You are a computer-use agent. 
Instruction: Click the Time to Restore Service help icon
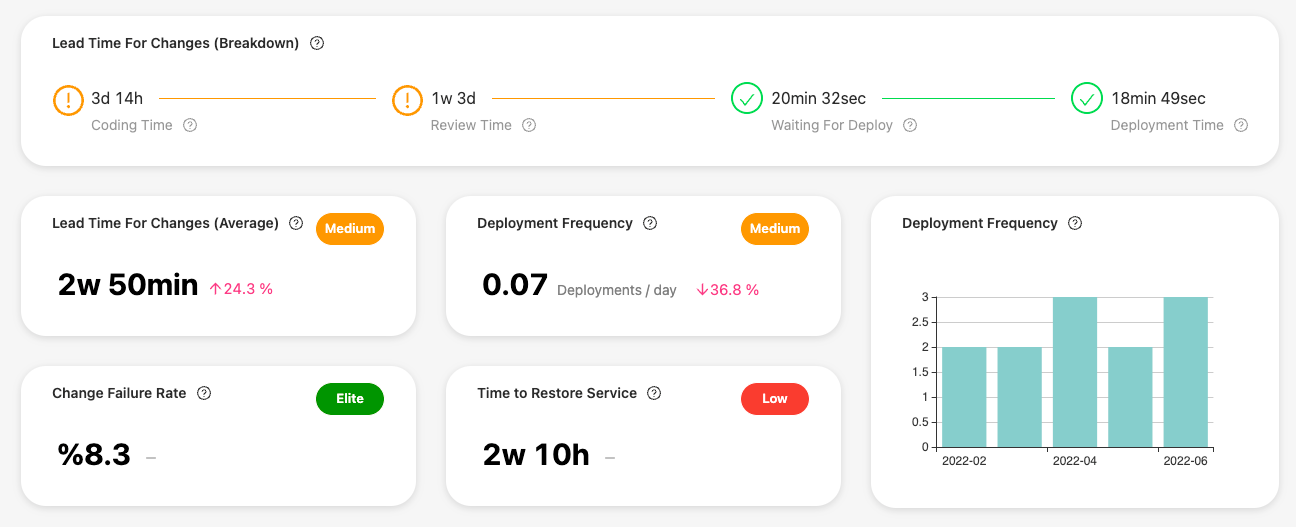(x=654, y=393)
